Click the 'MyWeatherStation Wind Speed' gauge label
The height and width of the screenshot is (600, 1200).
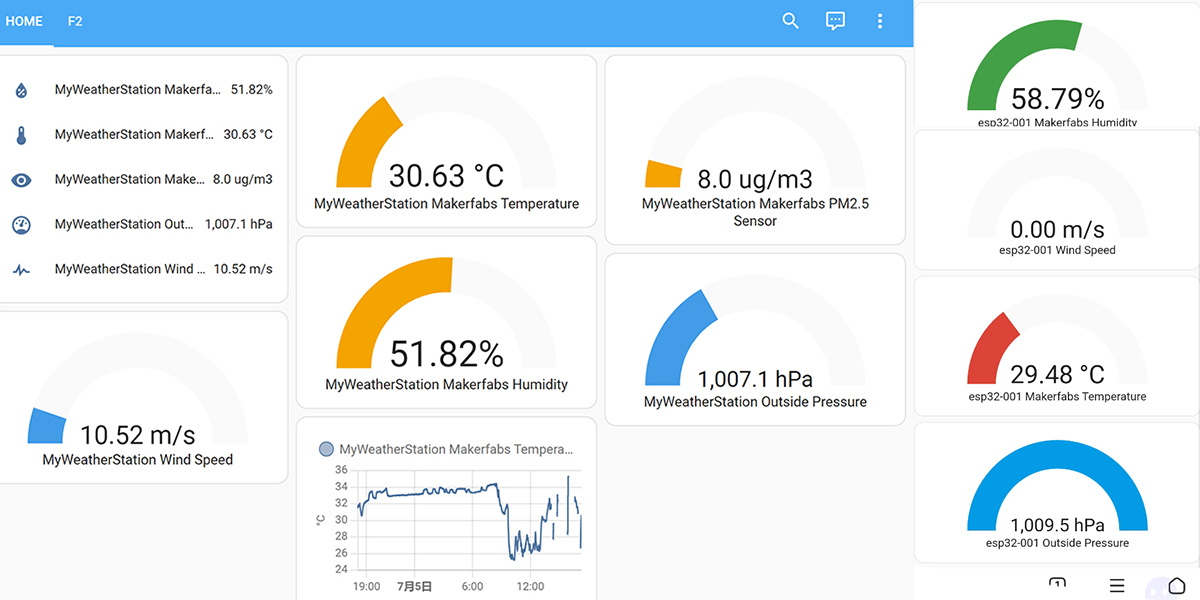point(138,460)
